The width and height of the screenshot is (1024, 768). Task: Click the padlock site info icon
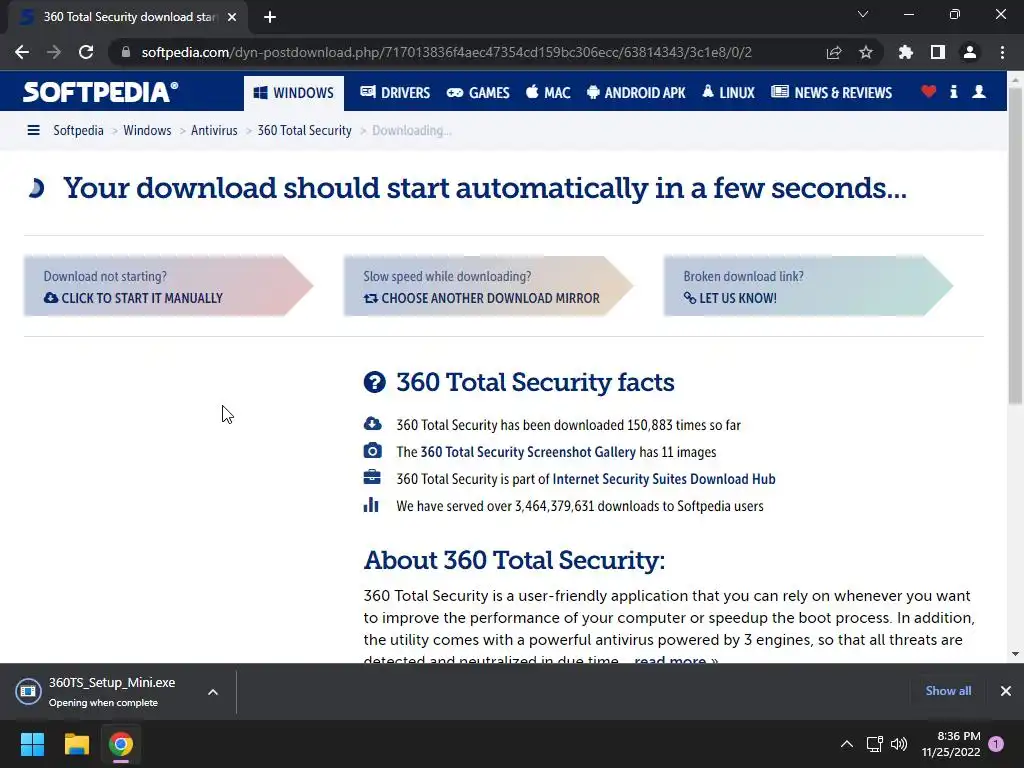(126, 52)
